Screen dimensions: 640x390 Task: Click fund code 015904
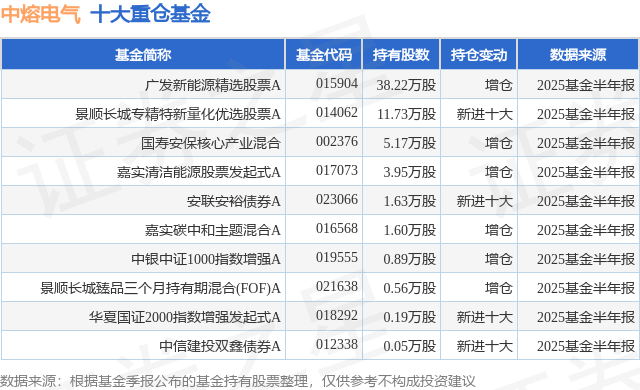click(337, 83)
